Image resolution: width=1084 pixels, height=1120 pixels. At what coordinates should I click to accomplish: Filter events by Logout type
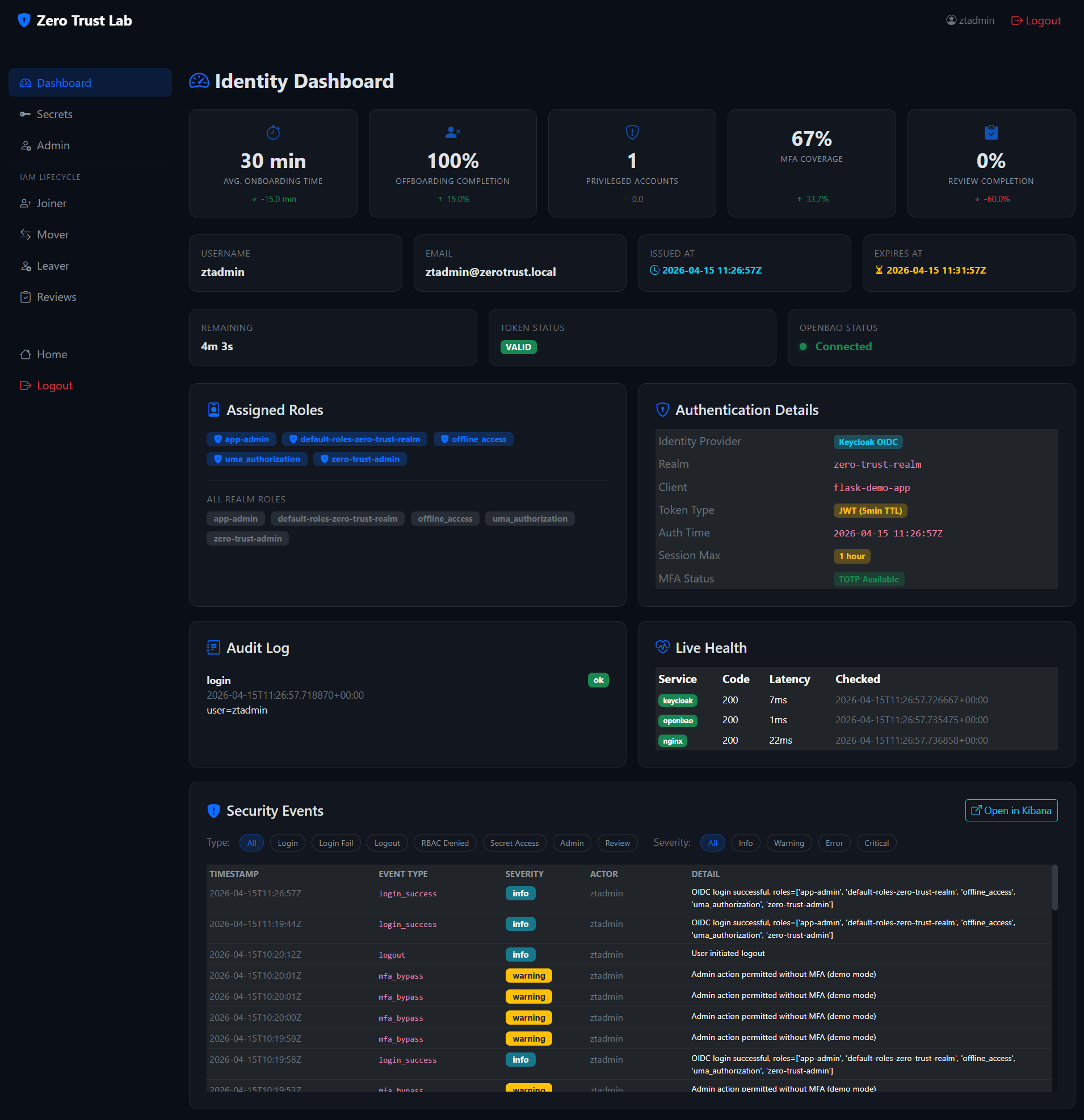click(387, 843)
